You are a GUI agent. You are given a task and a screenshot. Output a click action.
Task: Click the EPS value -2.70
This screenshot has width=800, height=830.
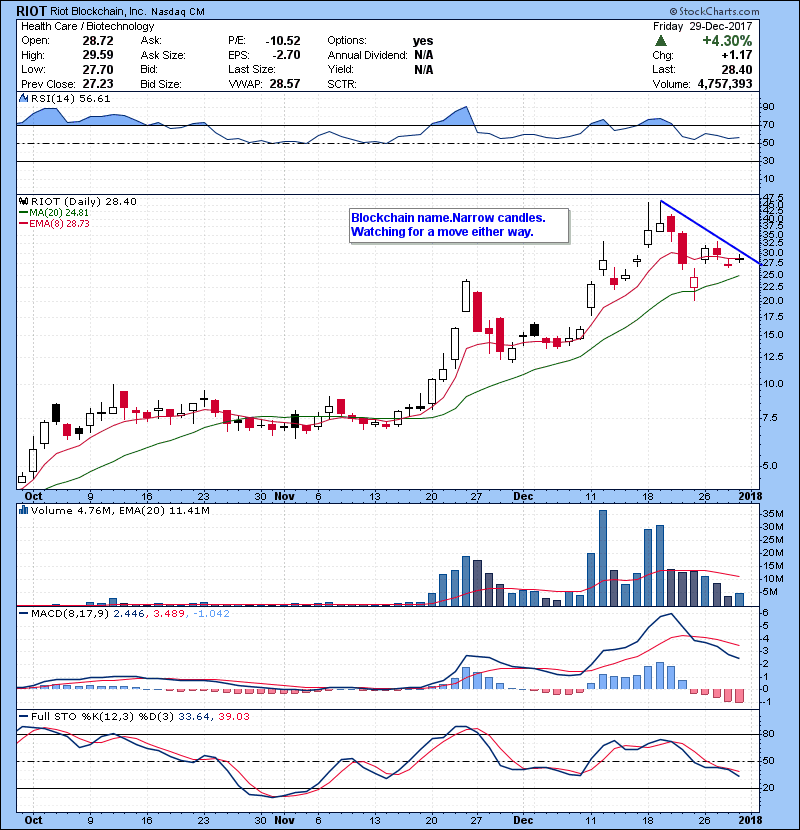point(286,55)
